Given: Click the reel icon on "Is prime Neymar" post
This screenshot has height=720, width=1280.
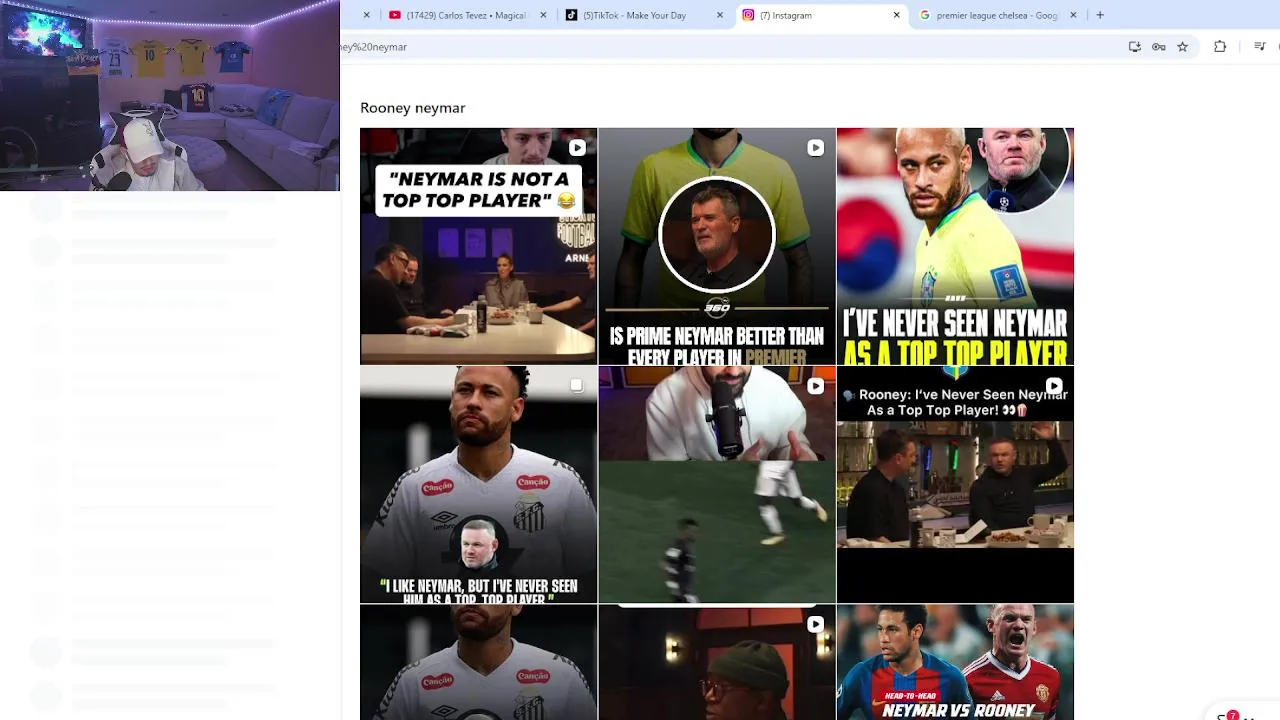Looking at the screenshot, I should click(815, 148).
